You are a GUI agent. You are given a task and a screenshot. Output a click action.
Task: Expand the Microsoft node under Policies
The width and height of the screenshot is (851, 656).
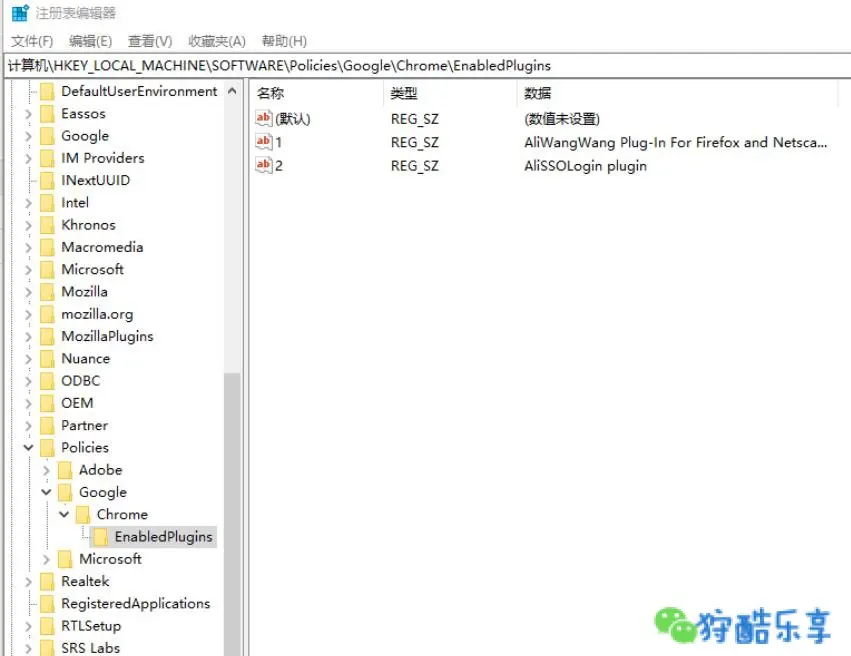pos(46,559)
